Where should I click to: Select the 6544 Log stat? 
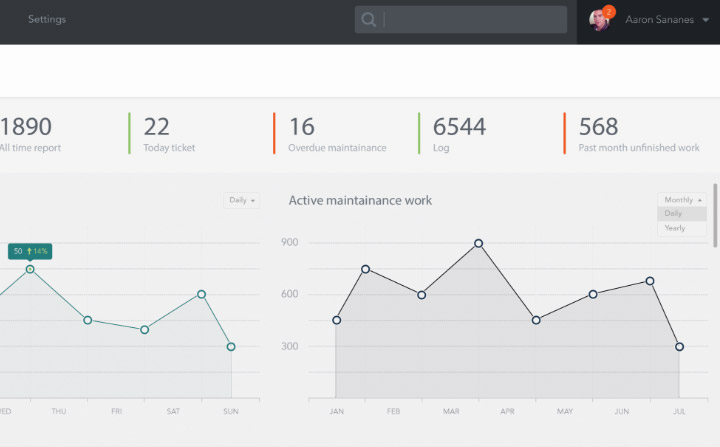(x=459, y=134)
